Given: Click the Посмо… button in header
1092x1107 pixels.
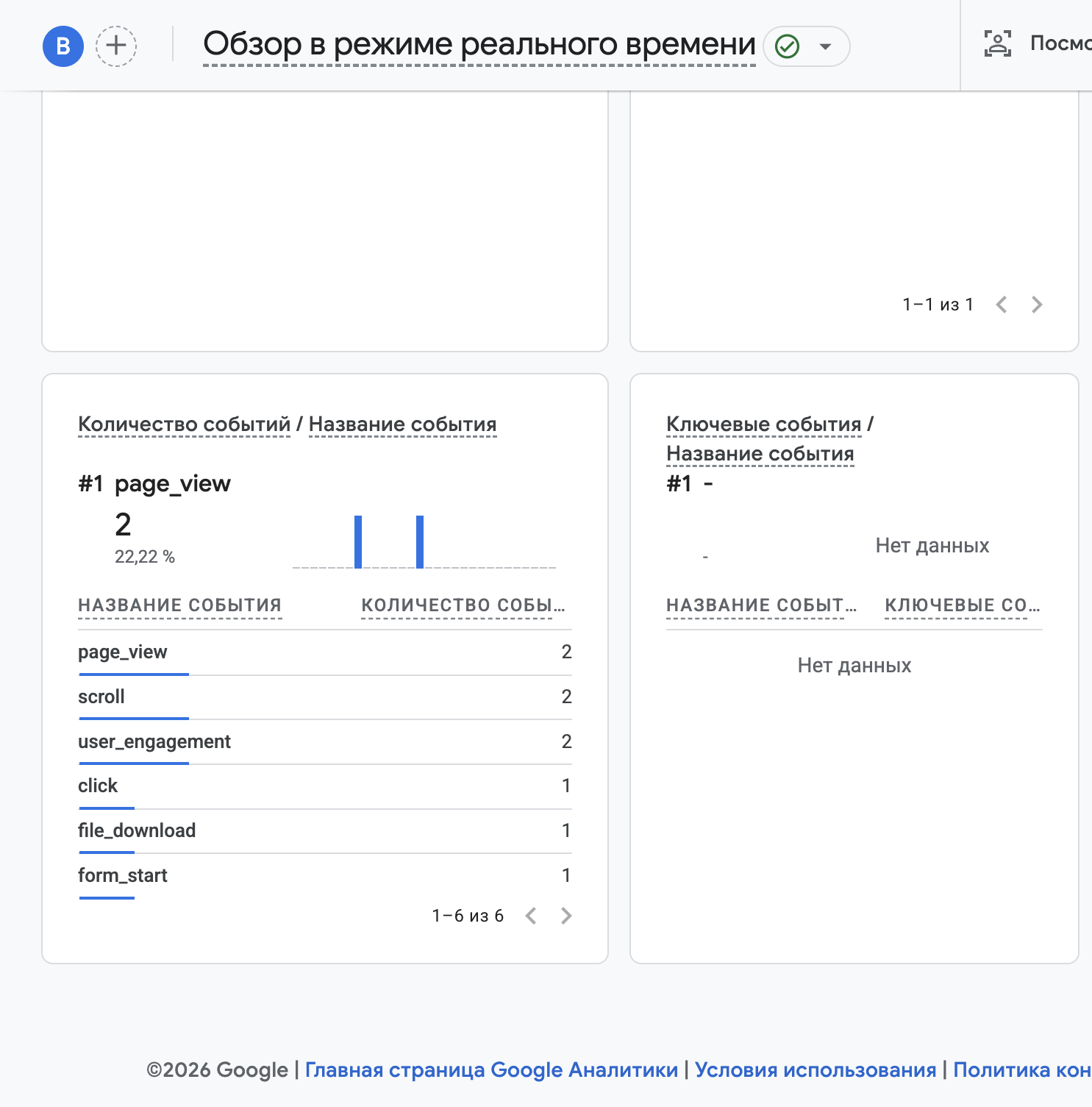Looking at the screenshot, I should coord(1038,43).
